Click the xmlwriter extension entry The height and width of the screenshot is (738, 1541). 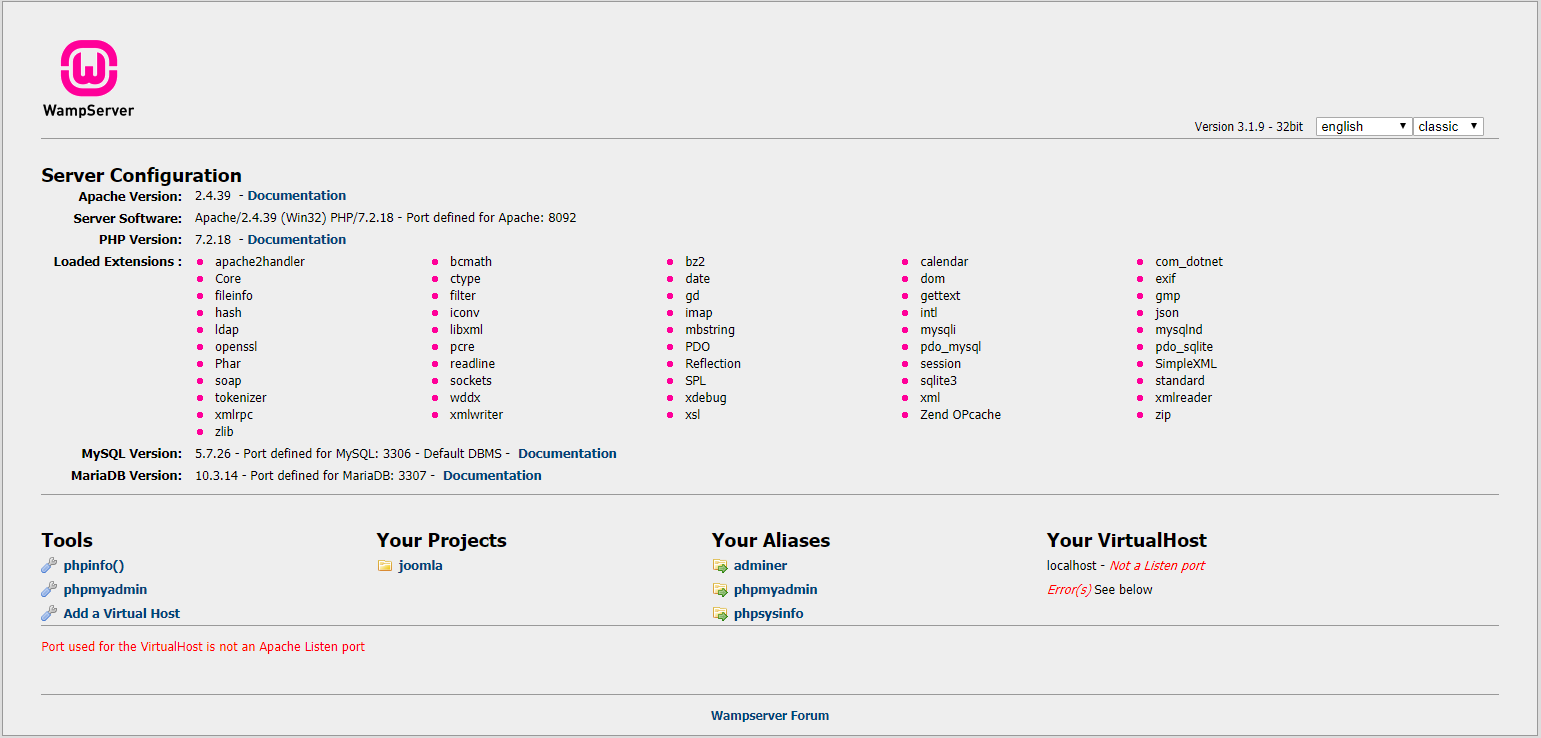click(477, 415)
